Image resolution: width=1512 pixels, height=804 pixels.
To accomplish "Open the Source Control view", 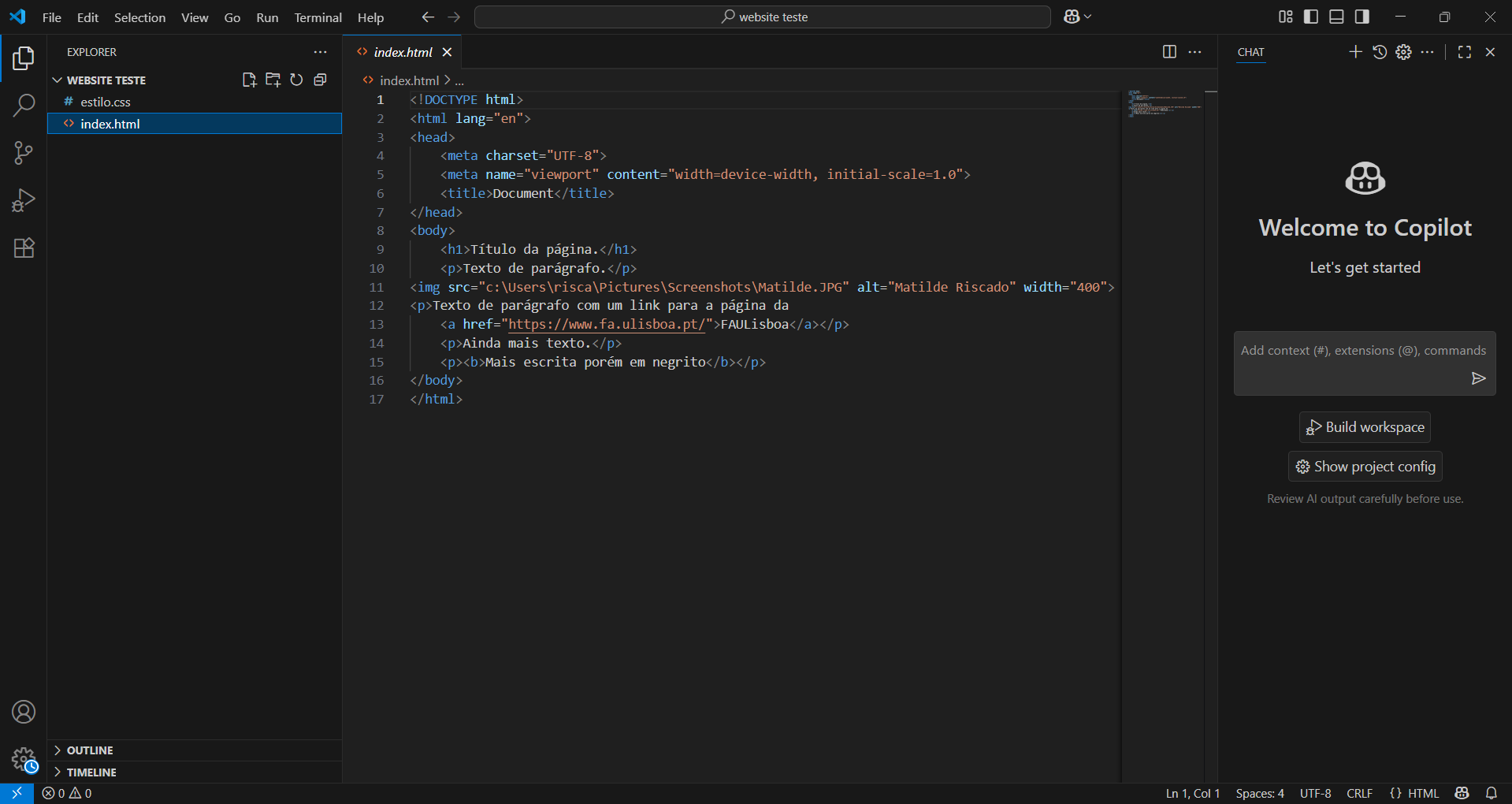I will click(24, 153).
